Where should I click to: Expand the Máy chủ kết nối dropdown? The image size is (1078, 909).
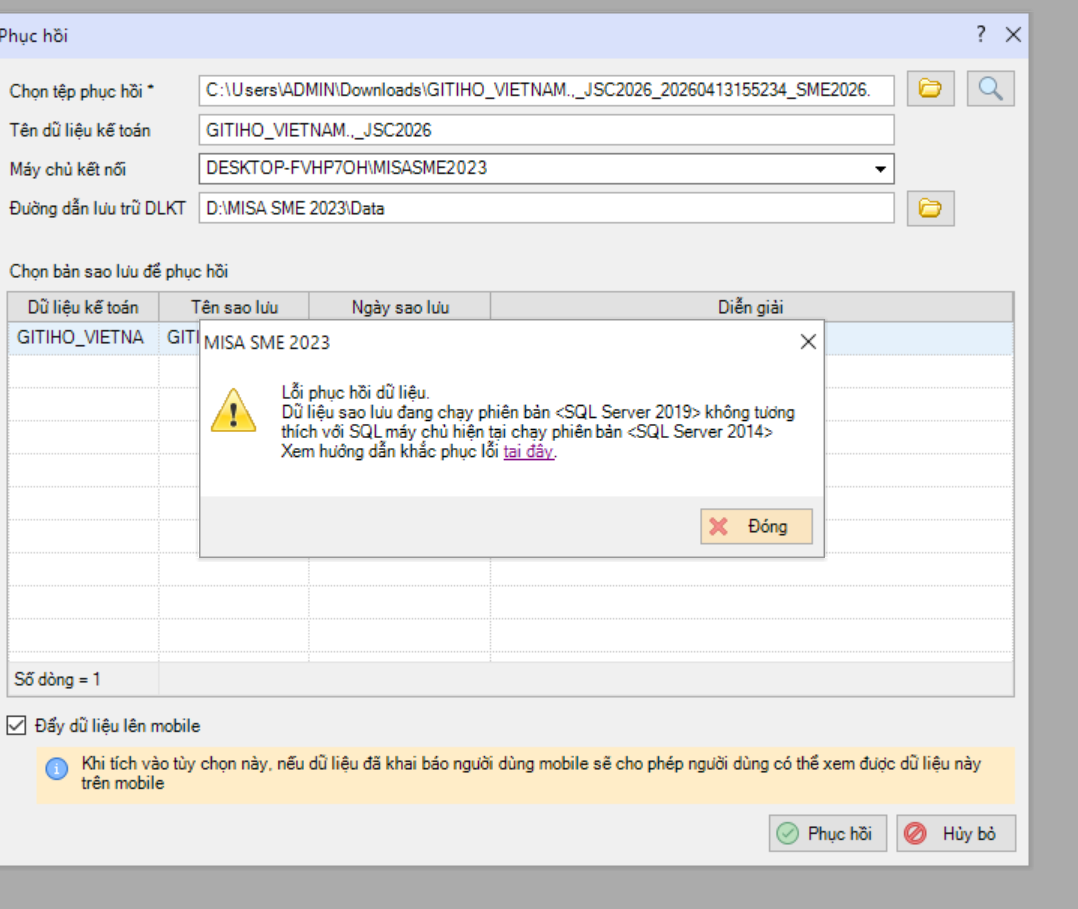879,169
